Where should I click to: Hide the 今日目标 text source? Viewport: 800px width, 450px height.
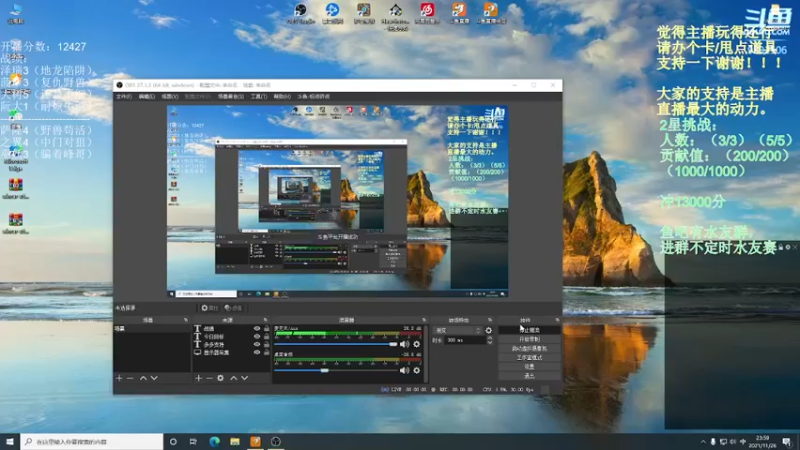[257, 336]
